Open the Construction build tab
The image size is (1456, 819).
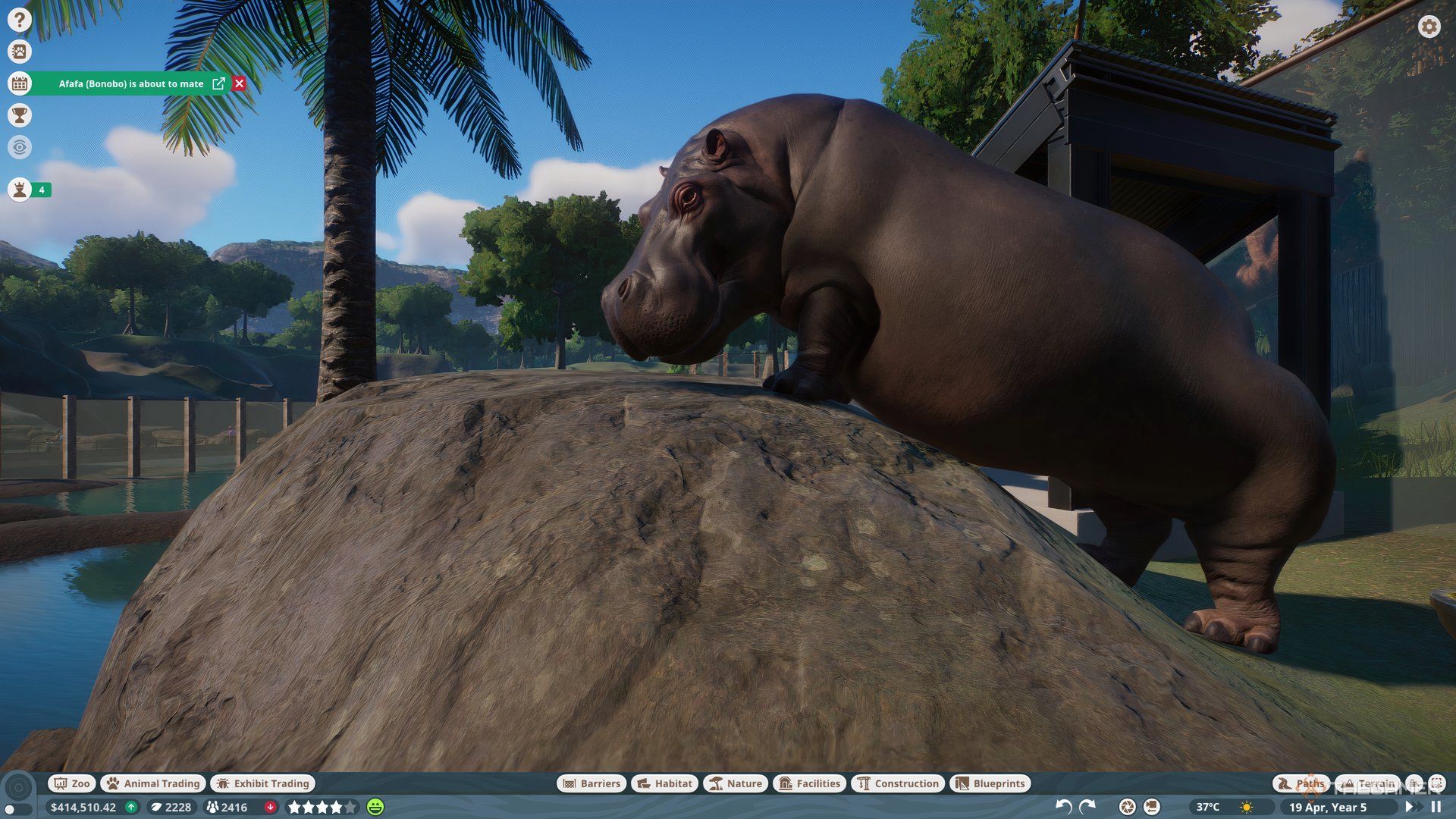coord(899,783)
